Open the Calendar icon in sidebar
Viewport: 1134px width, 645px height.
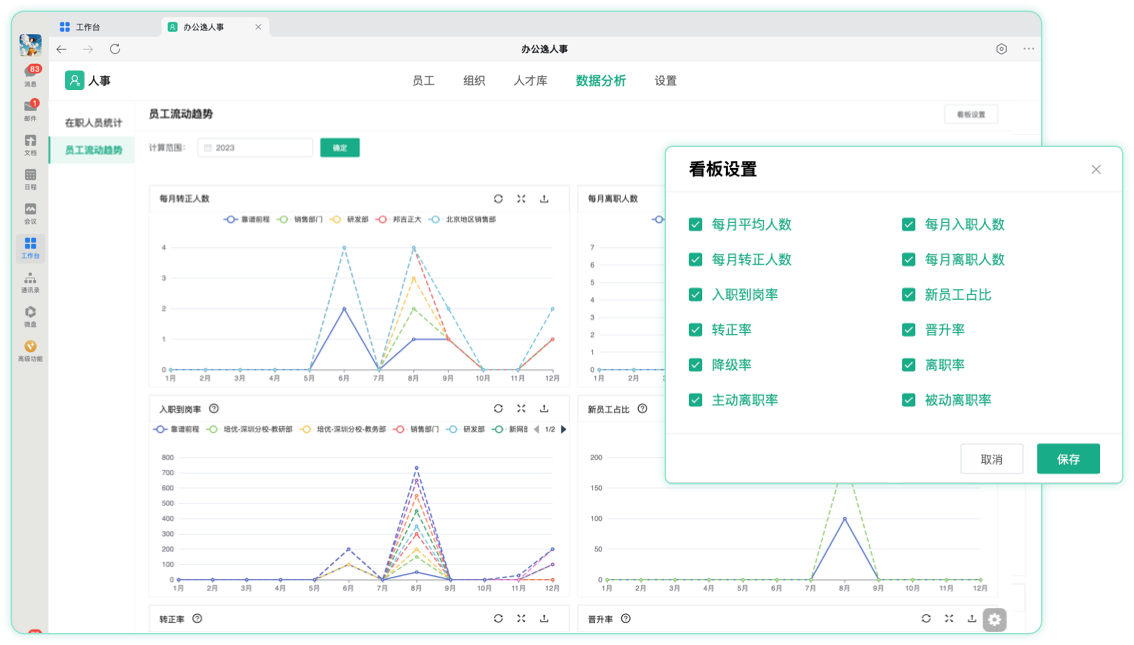pos(30,179)
